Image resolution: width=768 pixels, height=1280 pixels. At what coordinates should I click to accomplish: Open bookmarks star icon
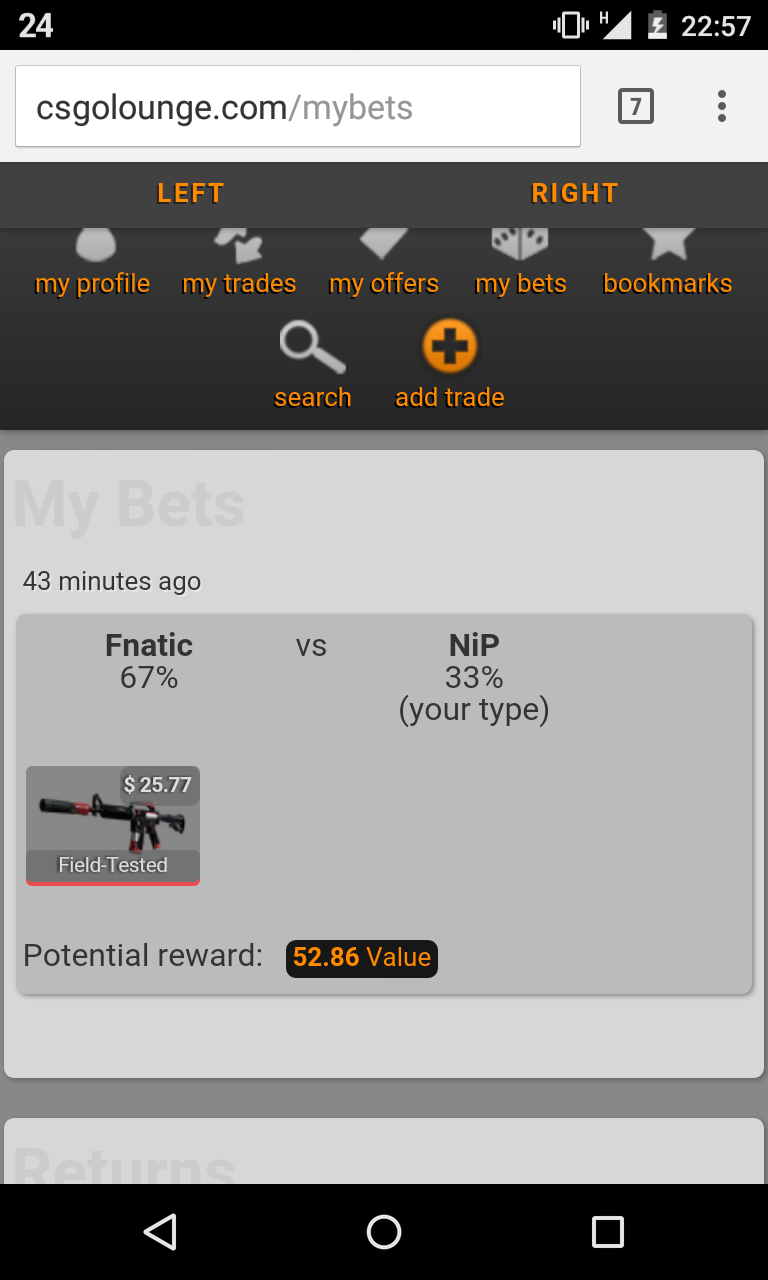click(x=667, y=244)
